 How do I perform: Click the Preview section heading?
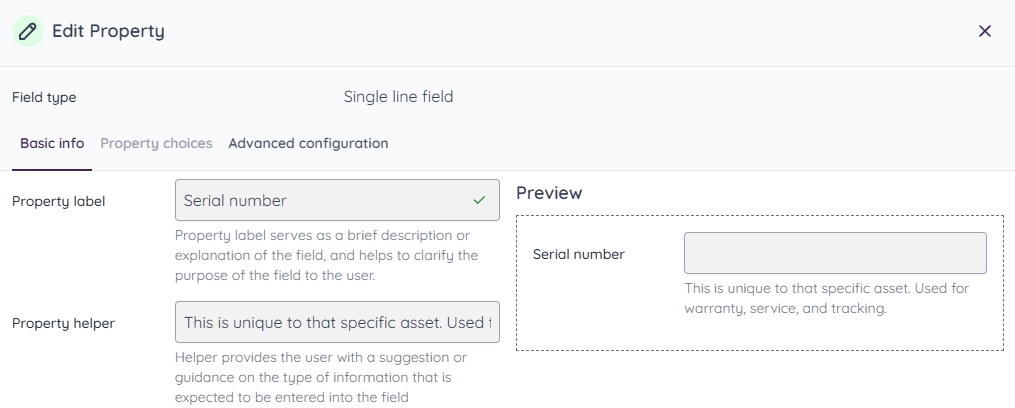549,192
